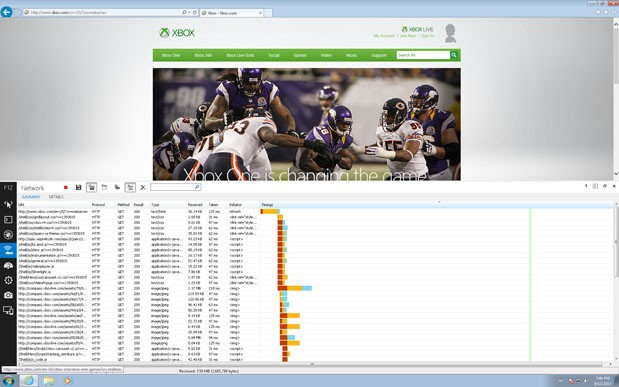Image resolution: width=619 pixels, height=387 pixels.
Task: Switch to the DETAILS tab
Action: point(56,197)
